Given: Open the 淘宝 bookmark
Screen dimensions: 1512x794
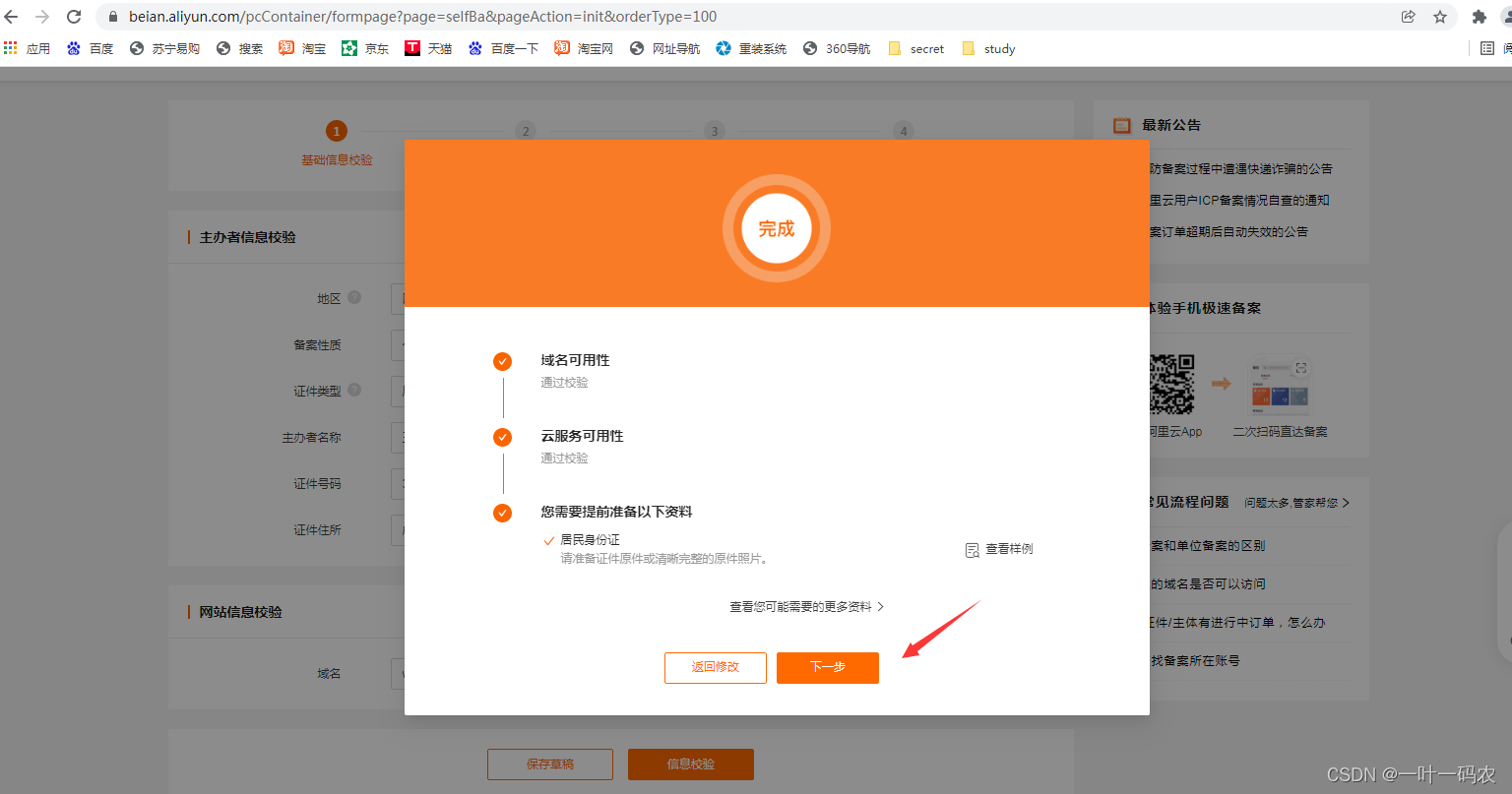Looking at the screenshot, I should coord(302,48).
